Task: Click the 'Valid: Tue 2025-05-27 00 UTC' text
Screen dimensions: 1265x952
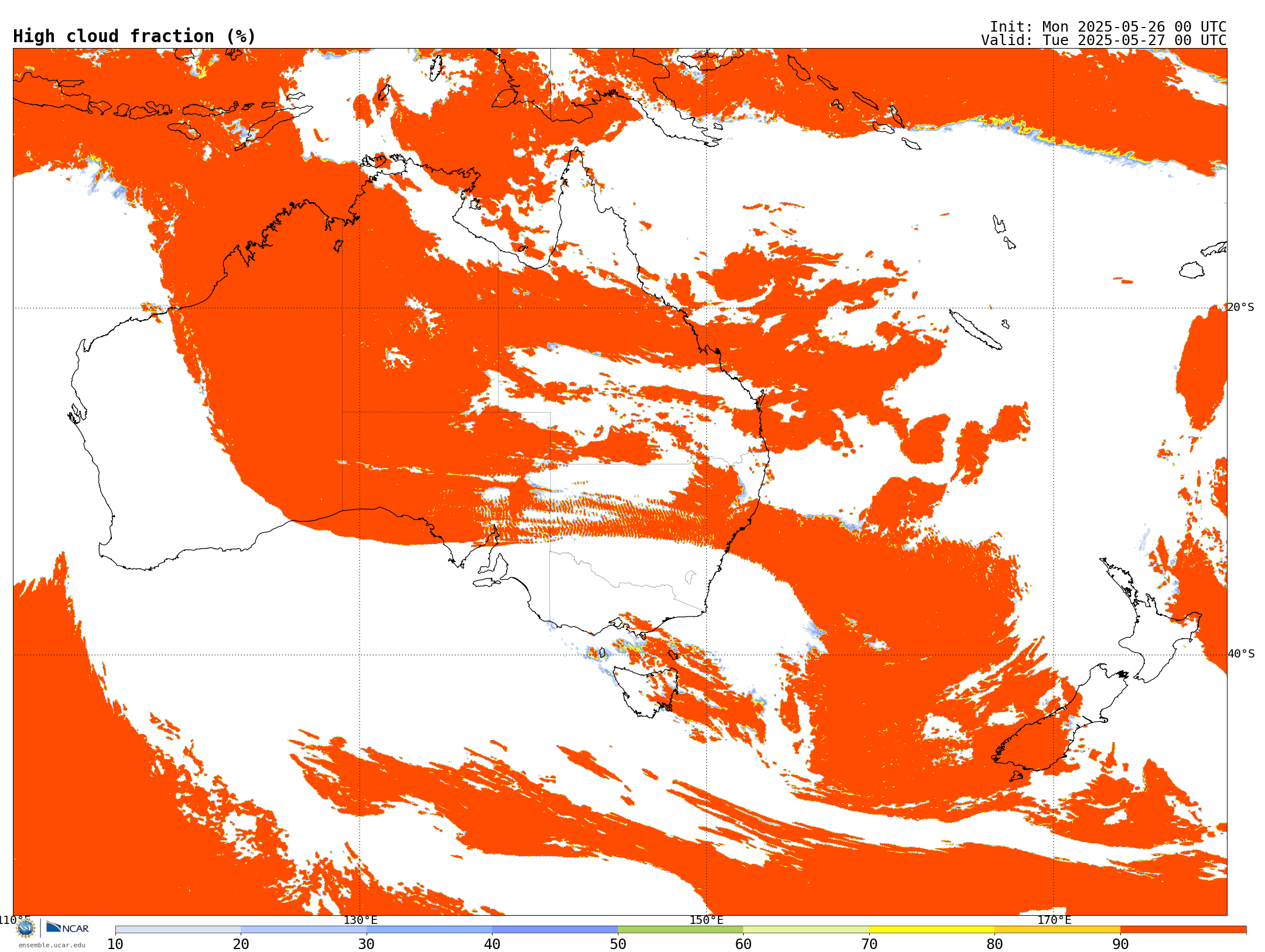Action: [x=1104, y=40]
